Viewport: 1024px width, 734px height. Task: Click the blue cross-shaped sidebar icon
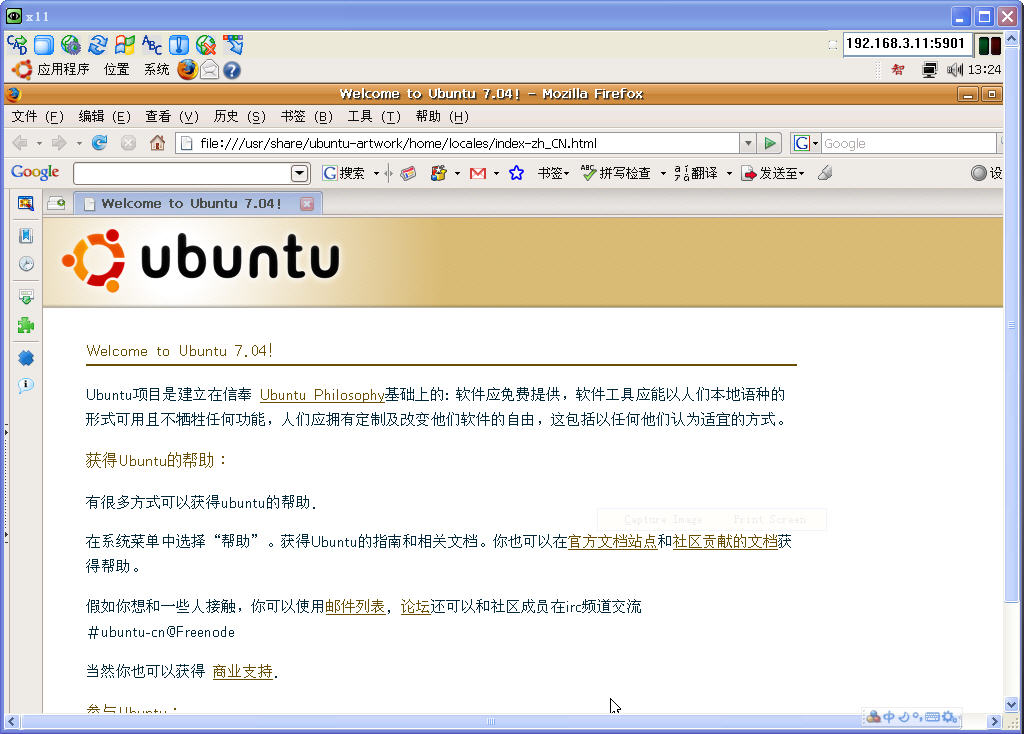click(26, 358)
